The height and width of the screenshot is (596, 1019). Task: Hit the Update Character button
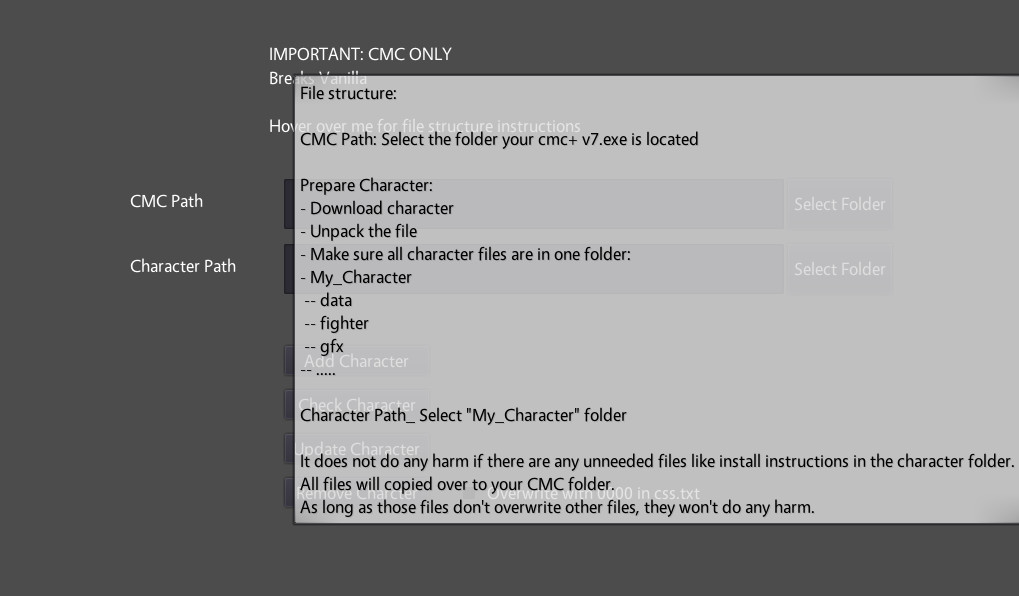pyautogui.click(x=358, y=449)
